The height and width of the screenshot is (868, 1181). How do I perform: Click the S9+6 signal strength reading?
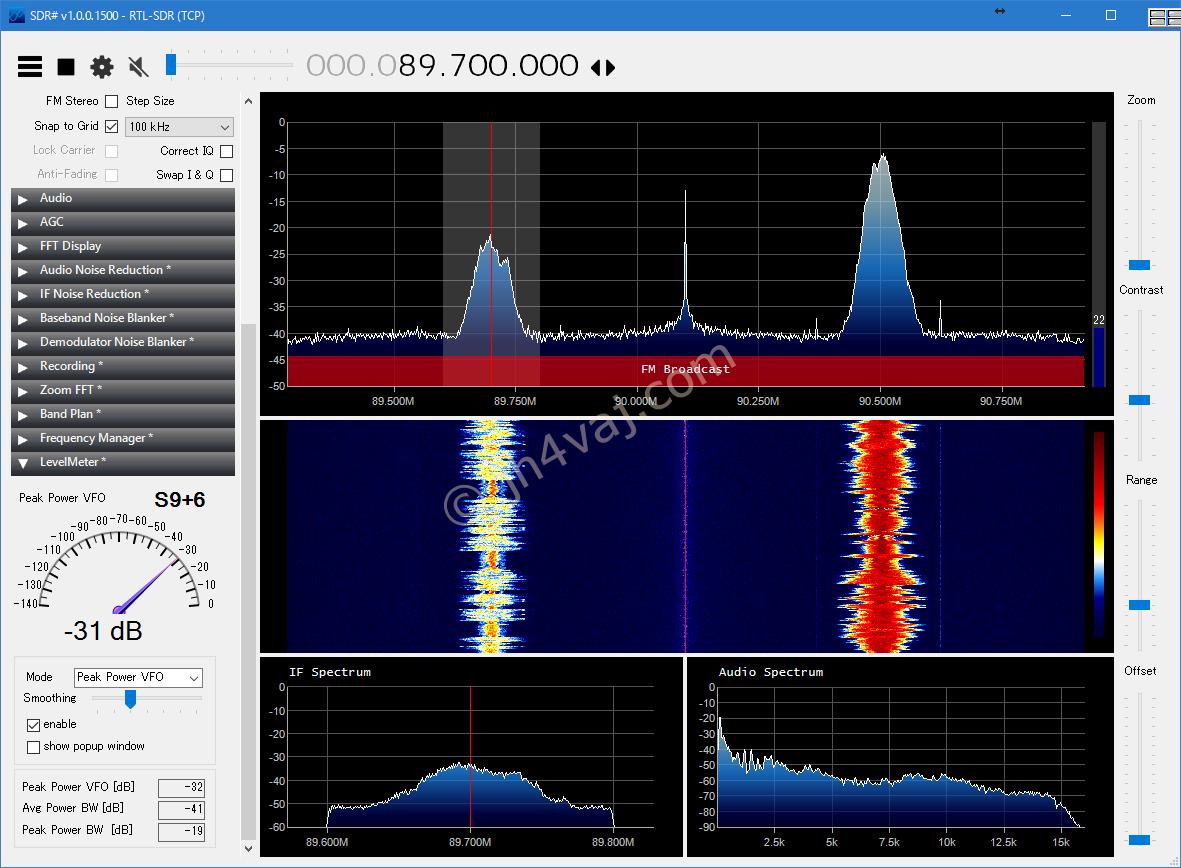point(180,500)
